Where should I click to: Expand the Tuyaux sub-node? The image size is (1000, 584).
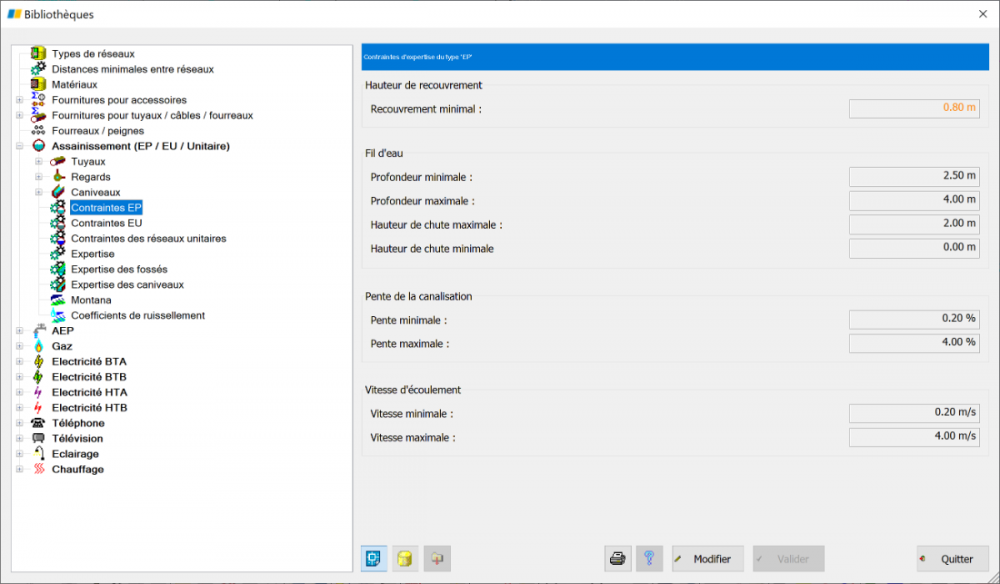pyautogui.click(x=39, y=161)
